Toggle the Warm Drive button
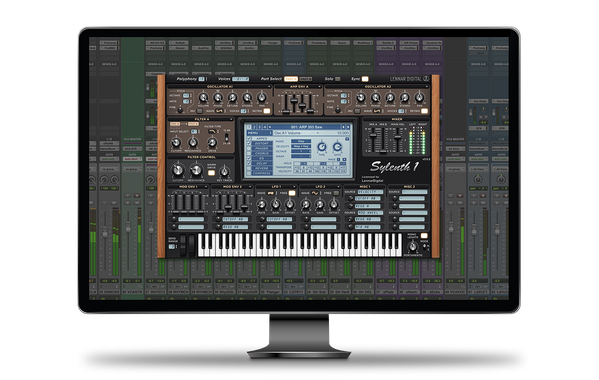 pos(211,173)
